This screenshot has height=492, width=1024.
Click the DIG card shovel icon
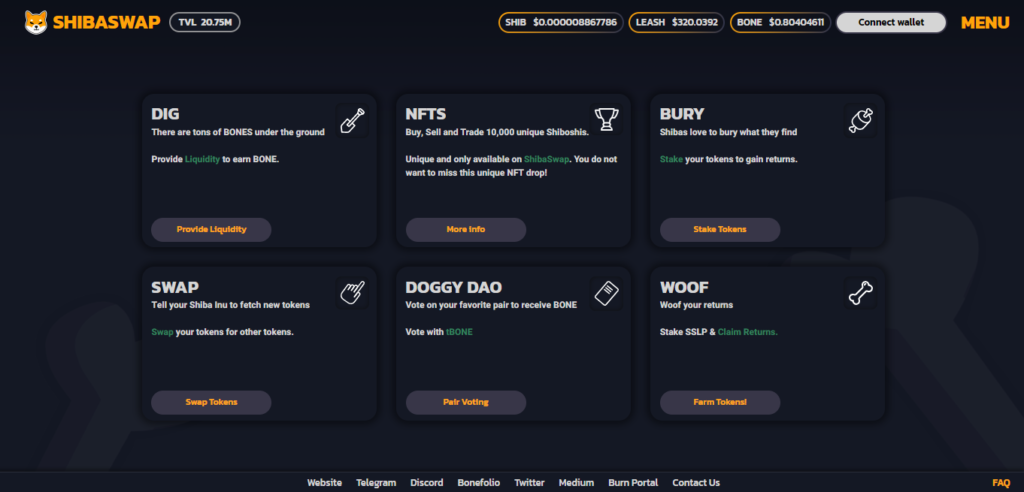click(x=353, y=121)
